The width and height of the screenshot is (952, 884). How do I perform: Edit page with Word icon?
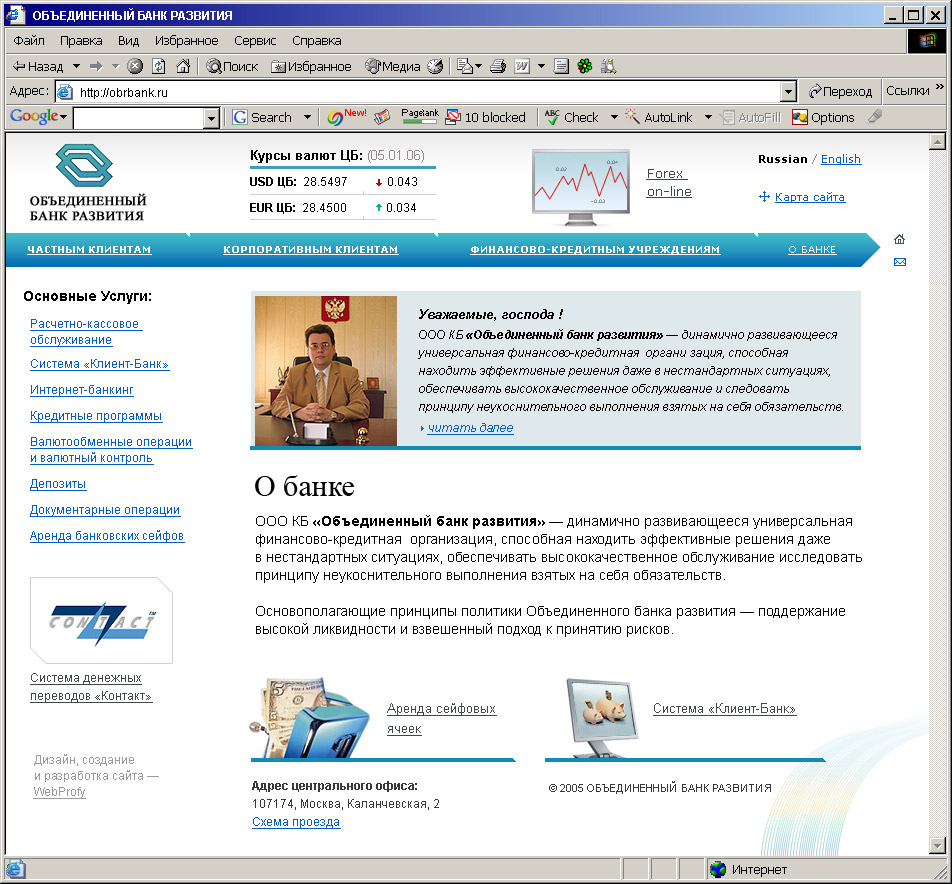[x=522, y=66]
